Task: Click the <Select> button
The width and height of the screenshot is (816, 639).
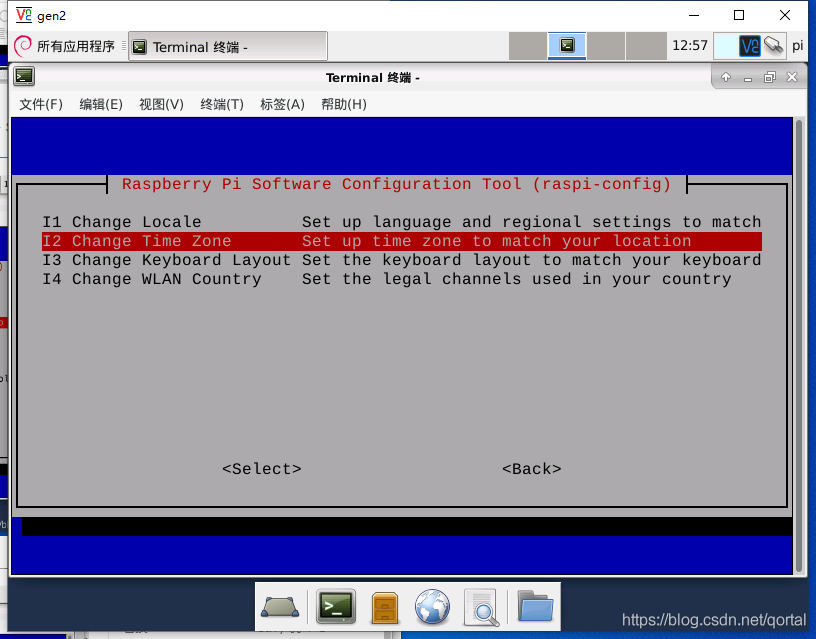Action: click(262, 469)
